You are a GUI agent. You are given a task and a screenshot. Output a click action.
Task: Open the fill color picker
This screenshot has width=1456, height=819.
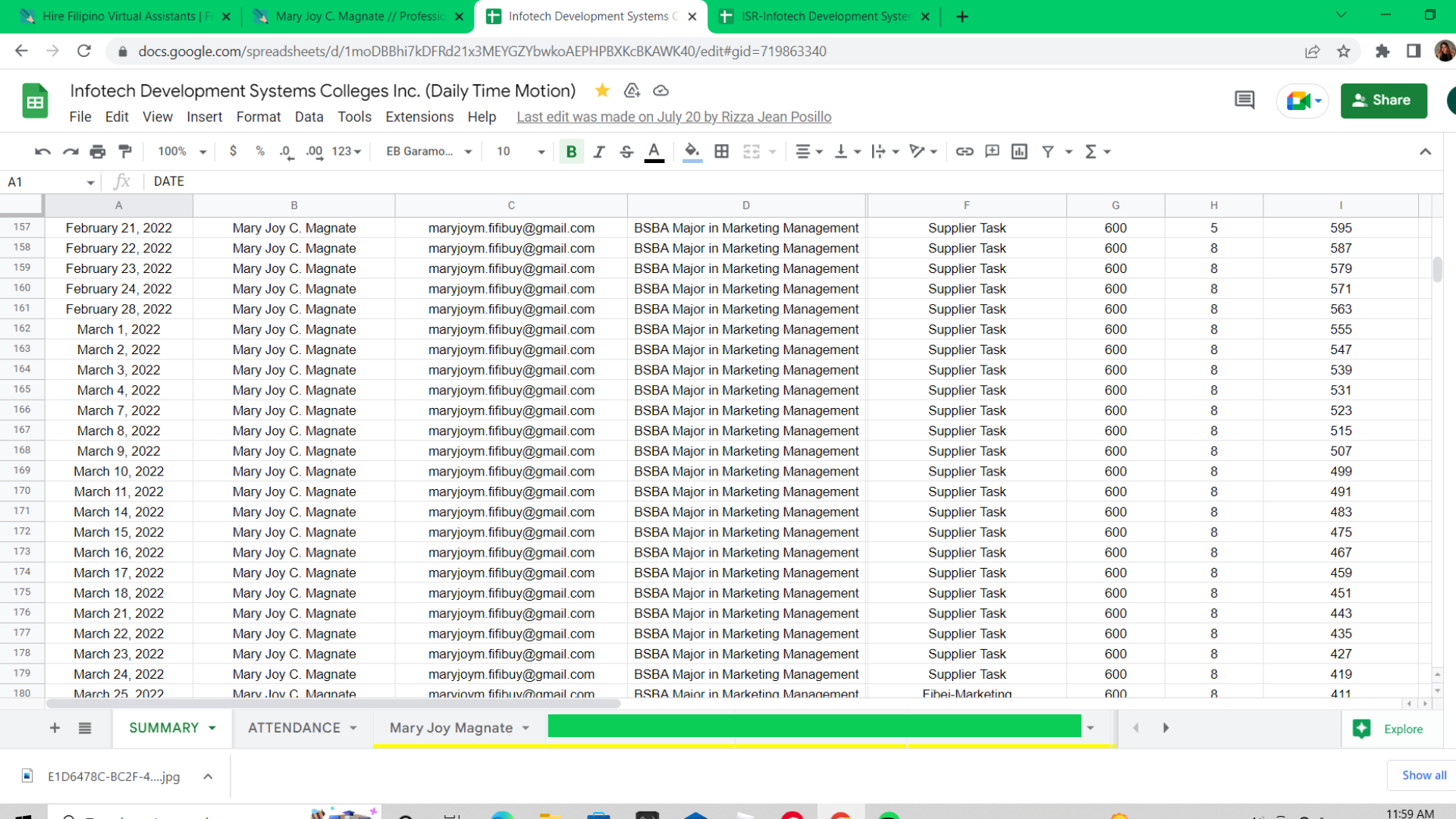(691, 152)
